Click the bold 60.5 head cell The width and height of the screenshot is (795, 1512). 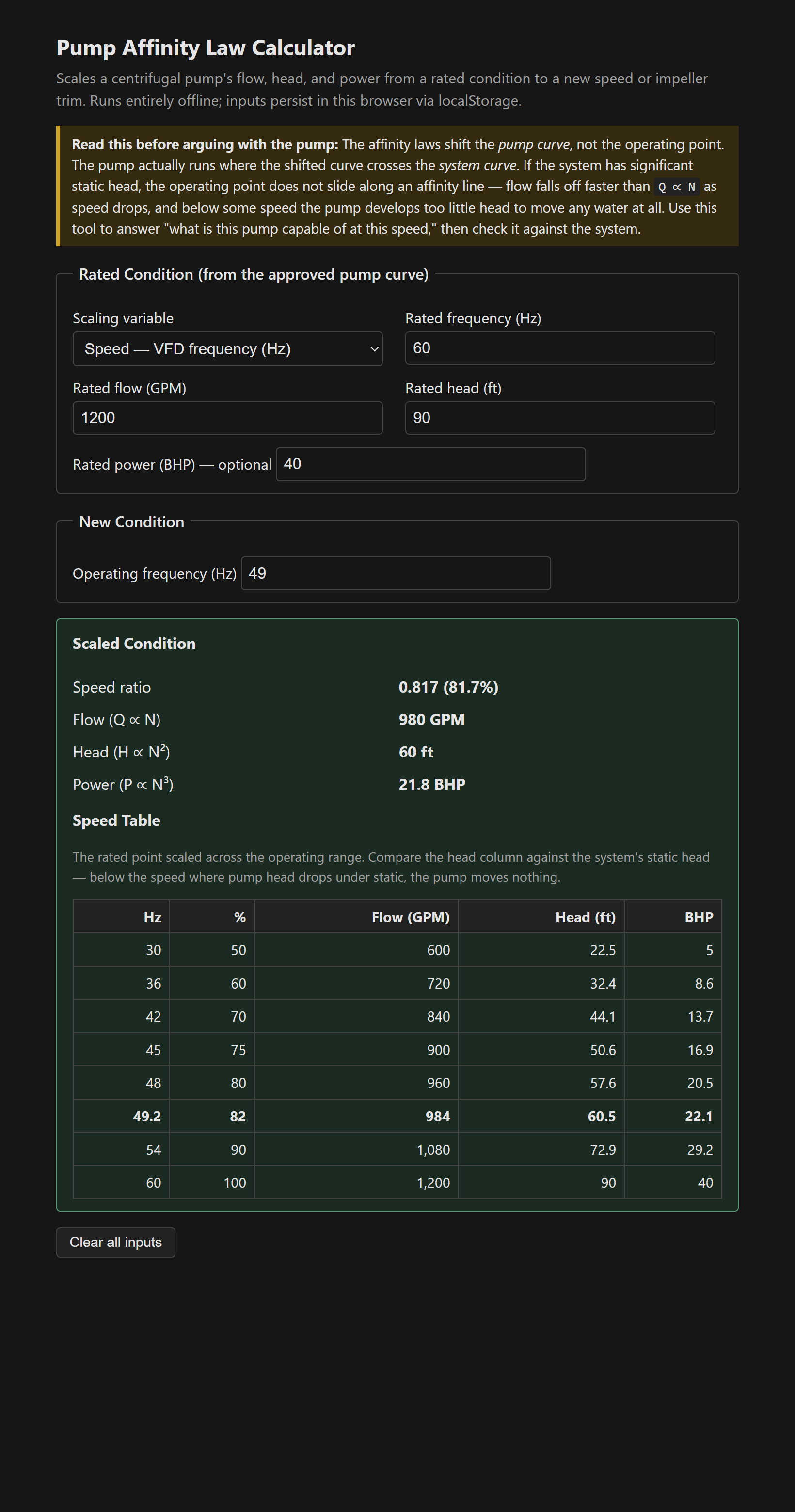[x=541, y=1116]
